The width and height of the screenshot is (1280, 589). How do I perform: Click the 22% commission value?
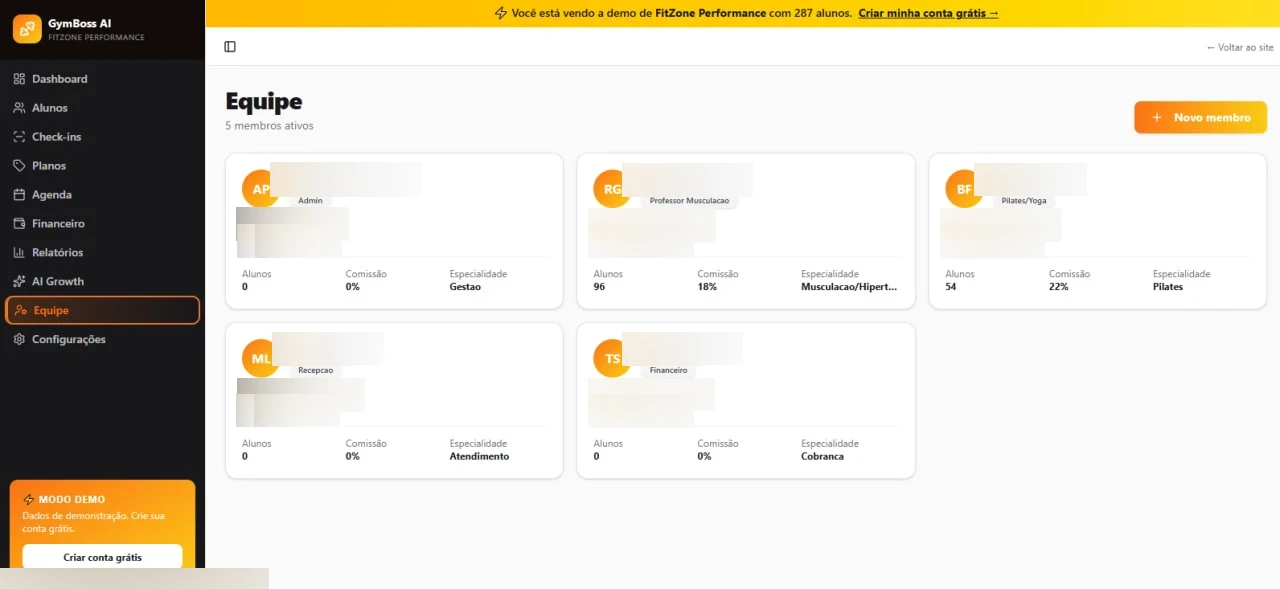pyautogui.click(x=1059, y=287)
